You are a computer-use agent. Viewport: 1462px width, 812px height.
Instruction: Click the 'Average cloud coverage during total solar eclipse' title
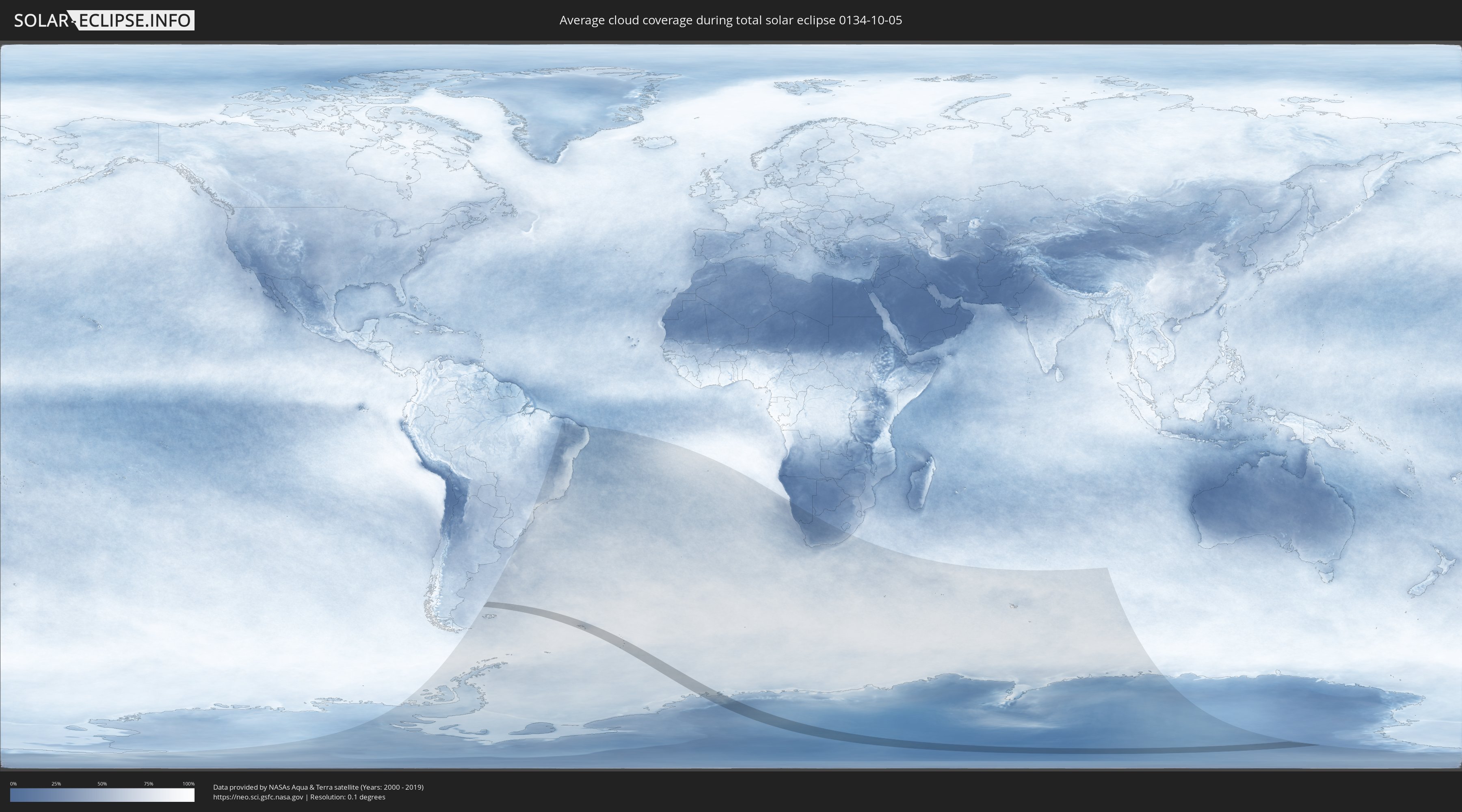click(x=731, y=20)
